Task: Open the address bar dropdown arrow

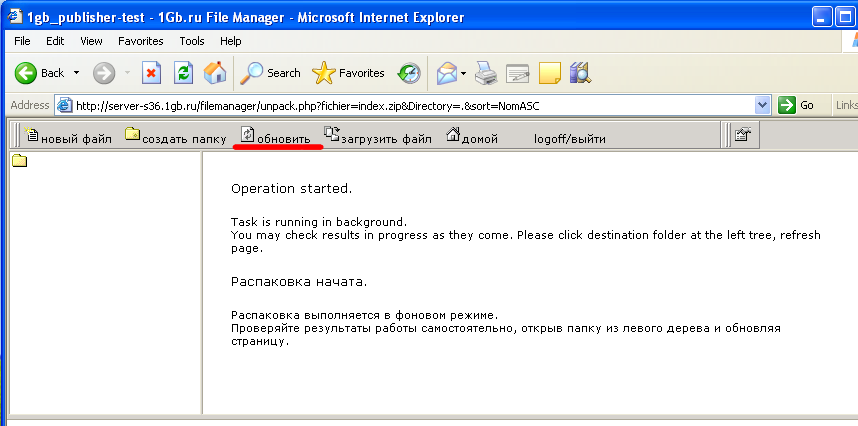Action: pos(763,105)
